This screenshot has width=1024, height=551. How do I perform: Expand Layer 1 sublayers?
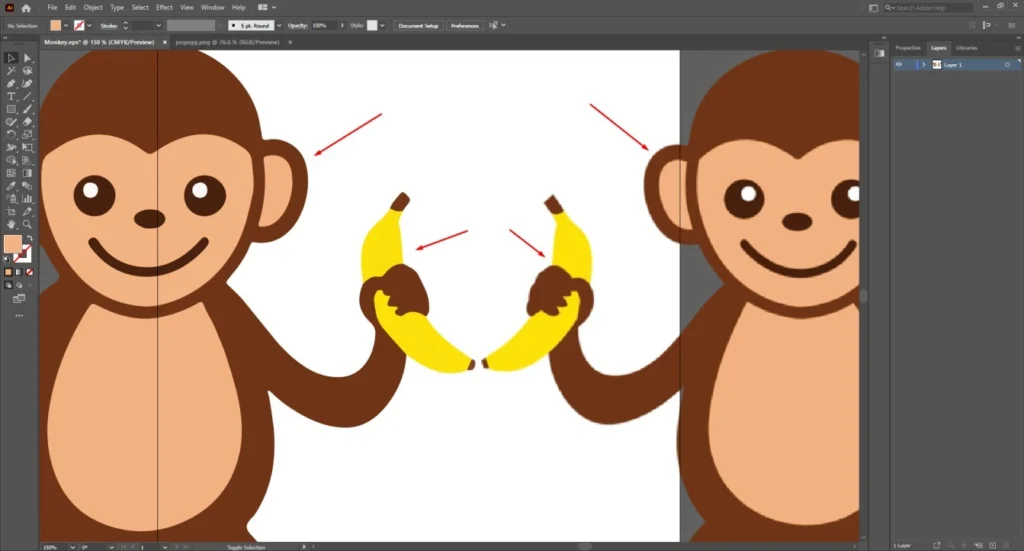coord(923,65)
